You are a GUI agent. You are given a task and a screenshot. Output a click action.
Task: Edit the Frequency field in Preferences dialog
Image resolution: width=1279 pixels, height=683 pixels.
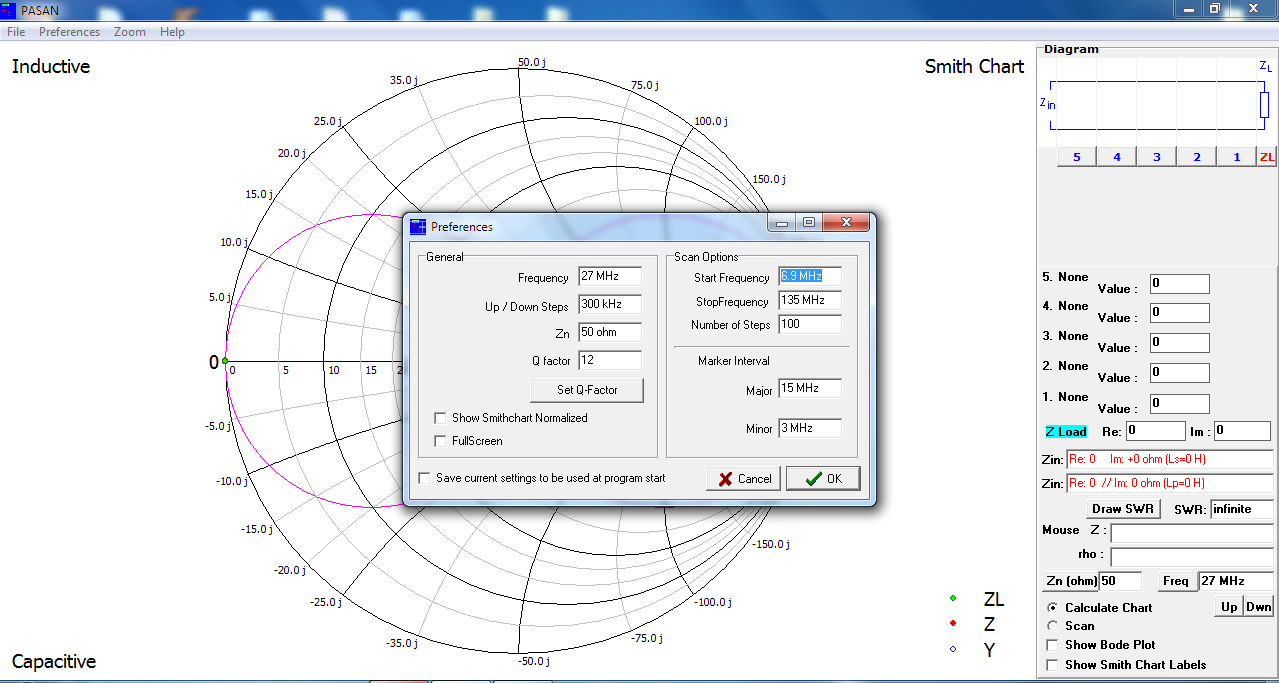(x=609, y=277)
